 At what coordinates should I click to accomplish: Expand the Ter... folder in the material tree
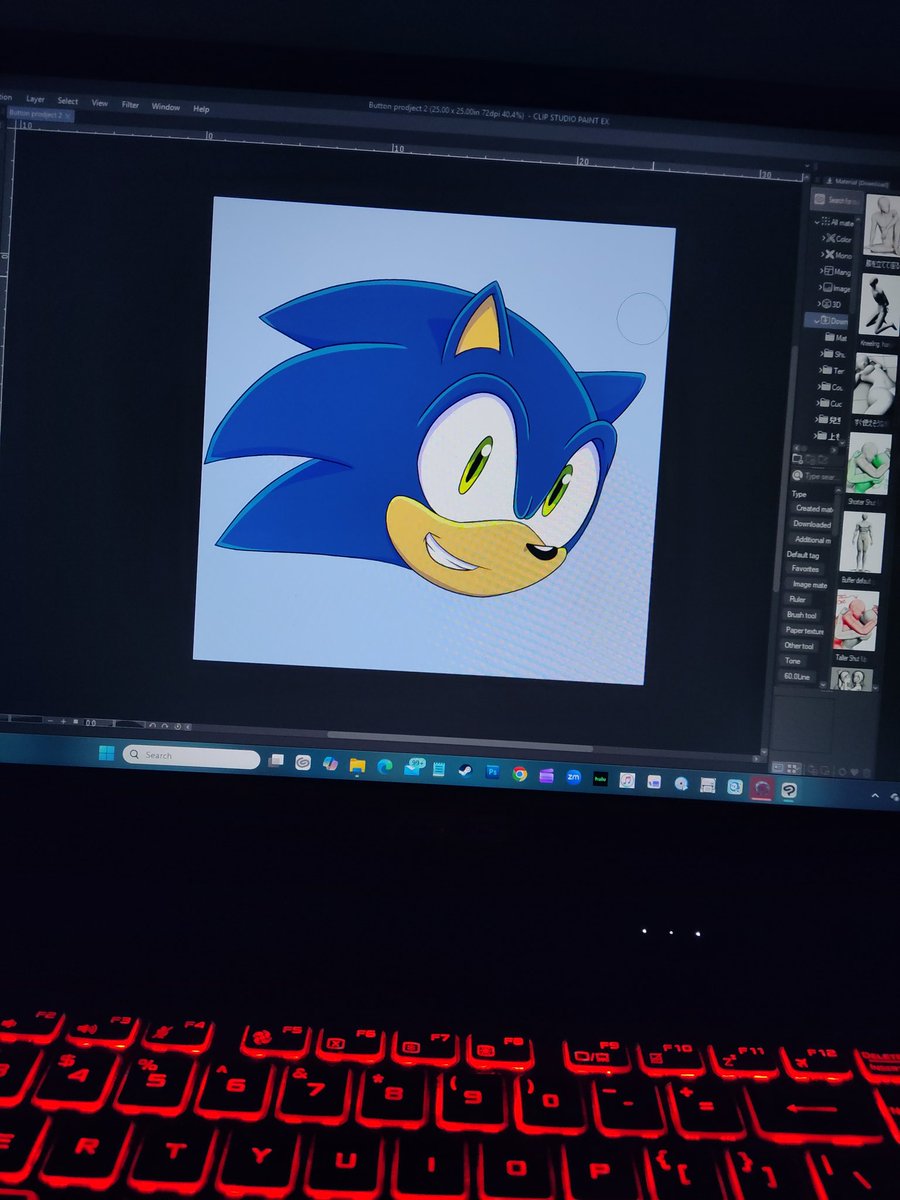point(821,370)
